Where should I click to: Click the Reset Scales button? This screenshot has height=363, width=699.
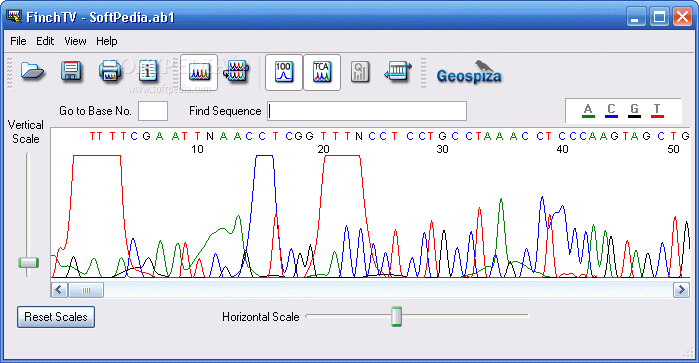(x=56, y=317)
